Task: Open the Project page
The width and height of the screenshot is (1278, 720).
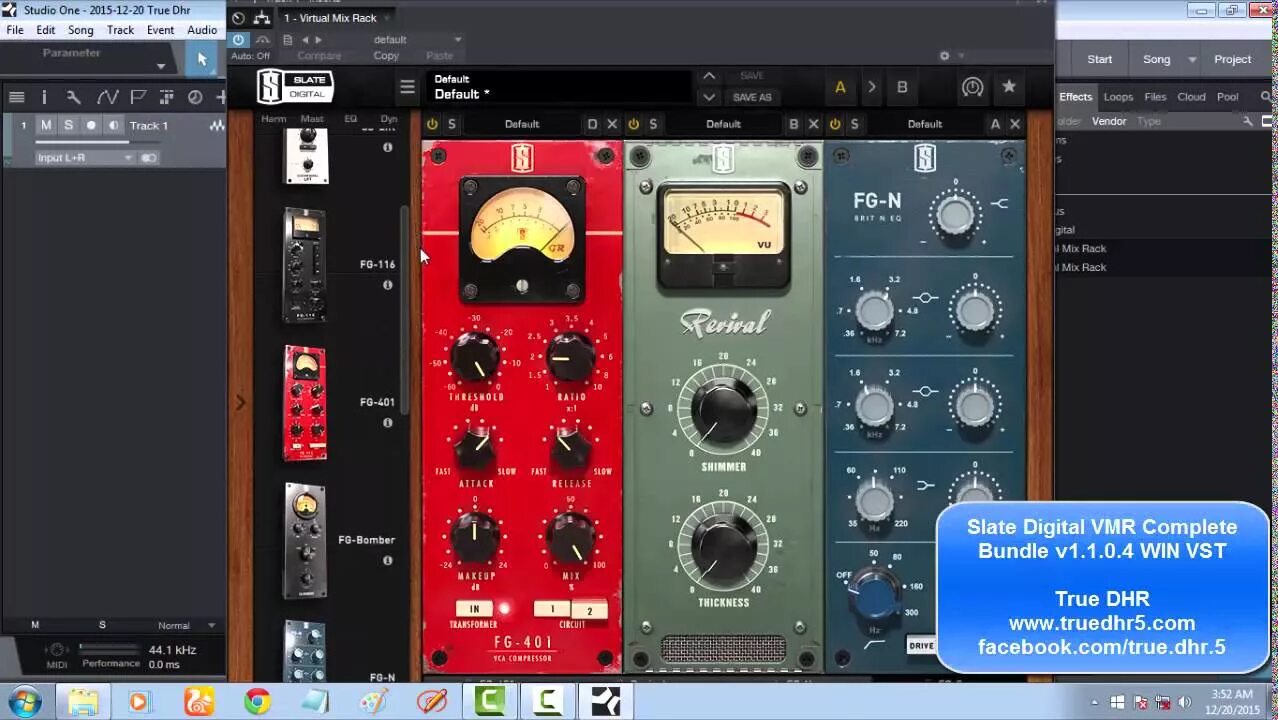Action: click(x=1233, y=59)
